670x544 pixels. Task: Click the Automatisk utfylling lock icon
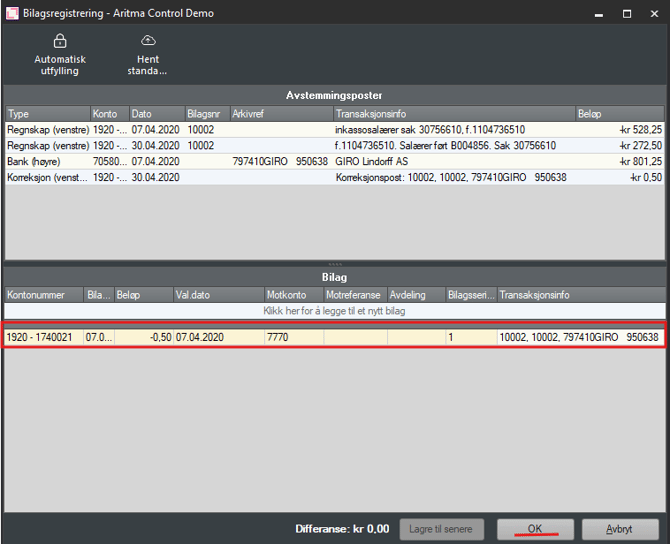[x=60, y=41]
